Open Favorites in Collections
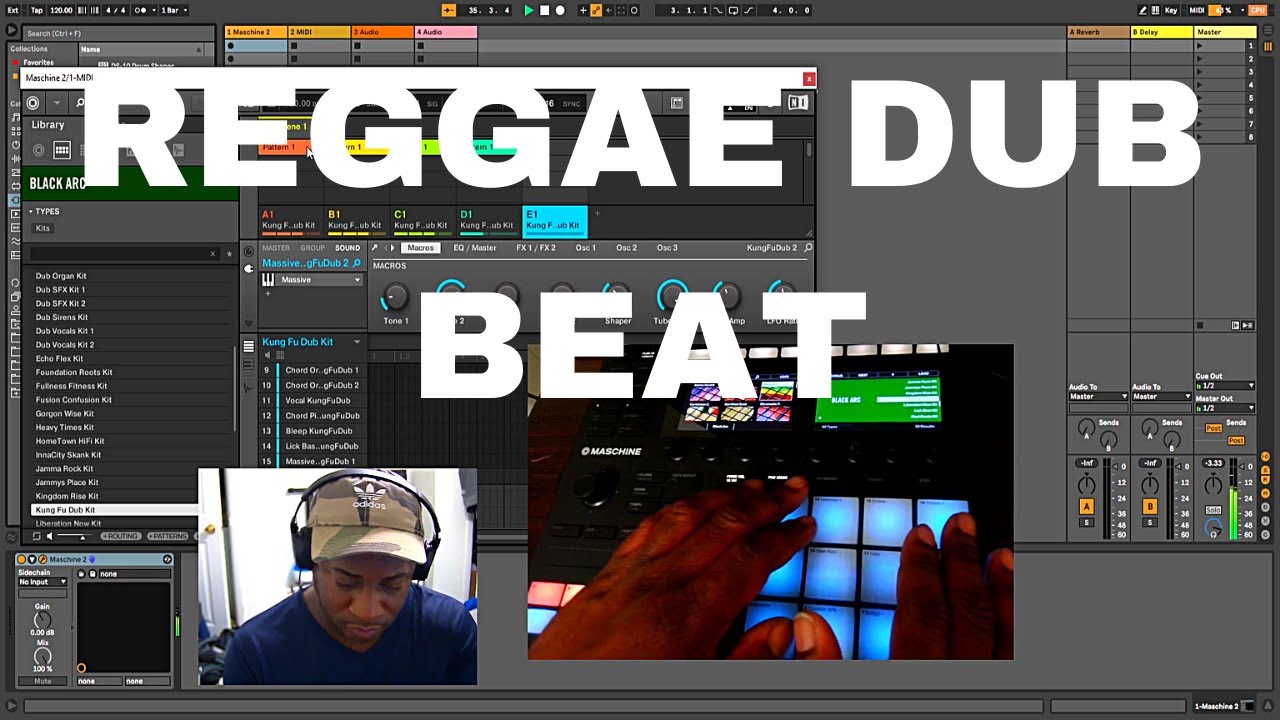The image size is (1280, 720). (x=38, y=62)
